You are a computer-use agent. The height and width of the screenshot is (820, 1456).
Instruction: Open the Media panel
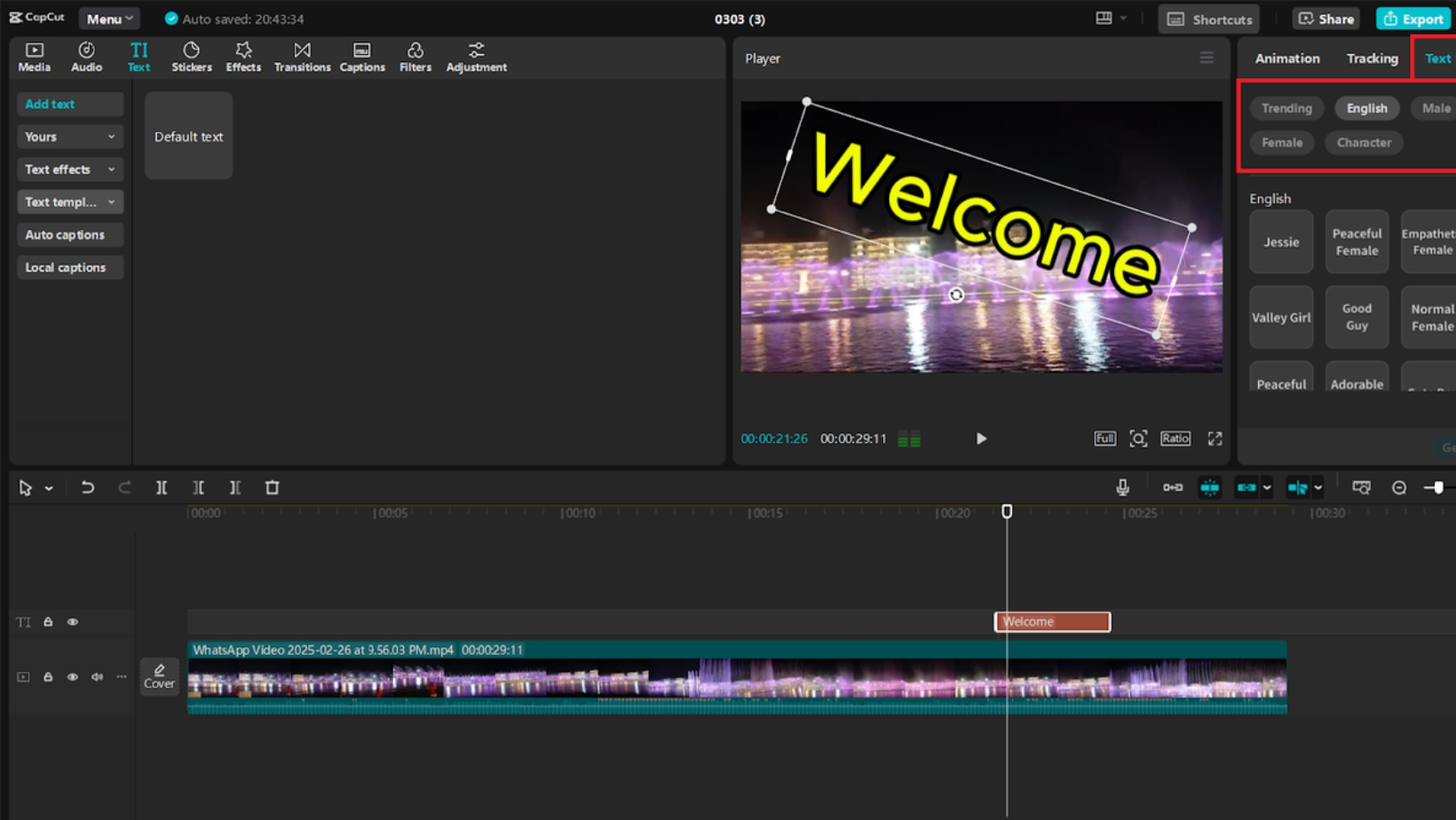click(x=34, y=57)
